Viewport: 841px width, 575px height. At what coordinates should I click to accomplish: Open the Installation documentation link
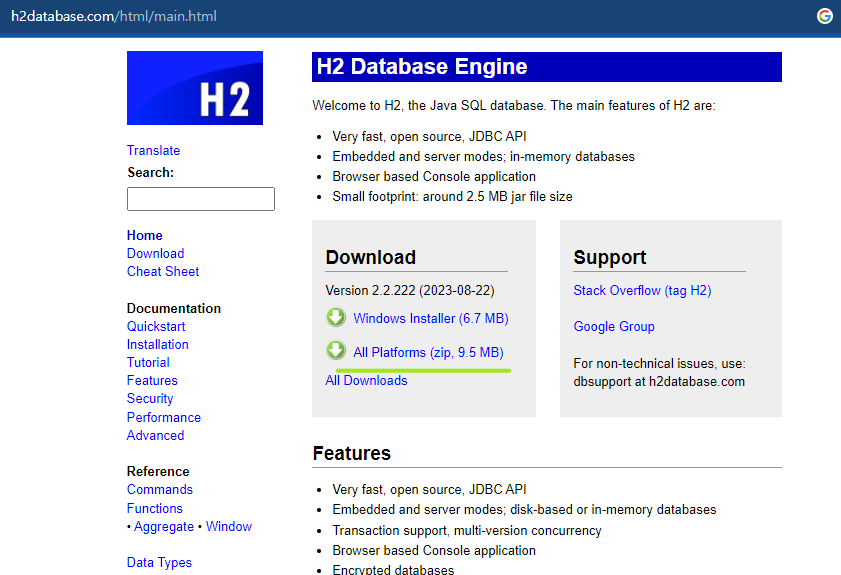coord(158,344)
